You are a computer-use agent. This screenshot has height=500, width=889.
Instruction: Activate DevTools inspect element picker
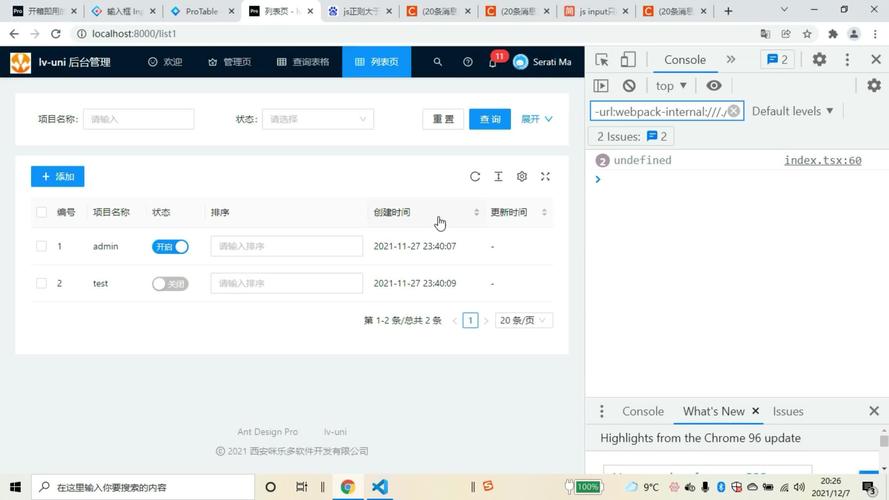click(602, 60)
